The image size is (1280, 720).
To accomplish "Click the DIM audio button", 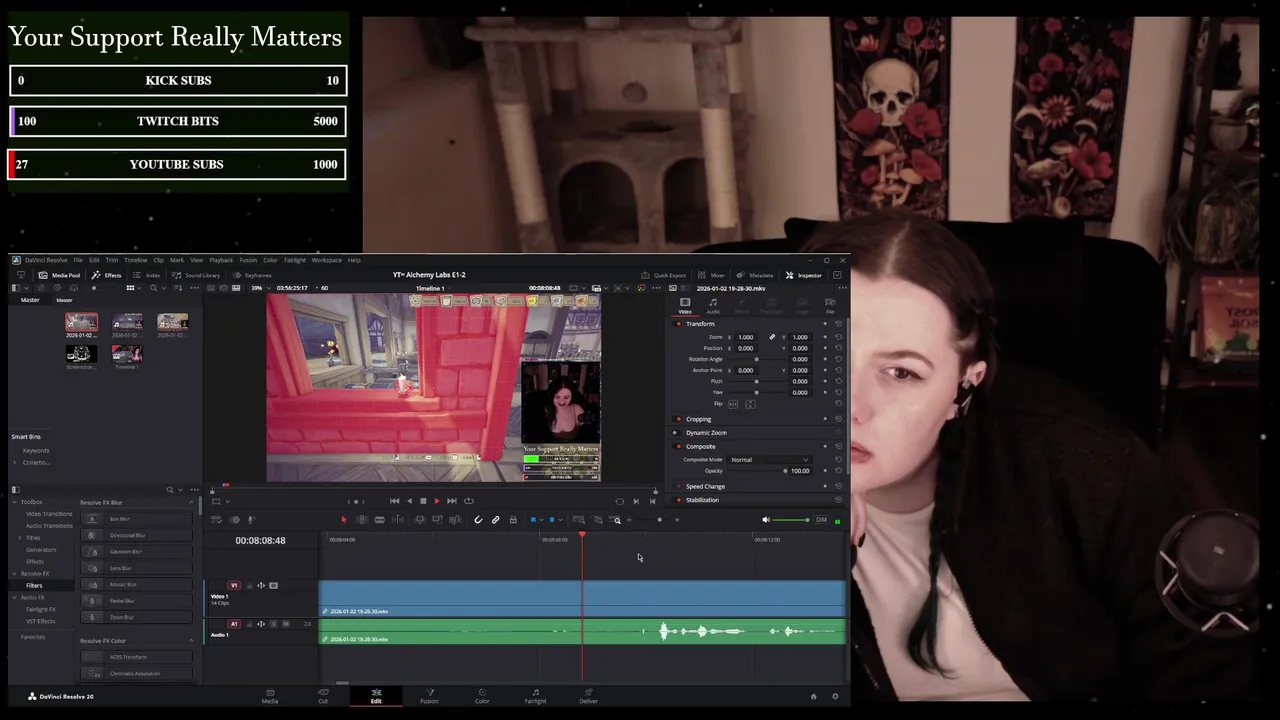I will click(821, 520).
